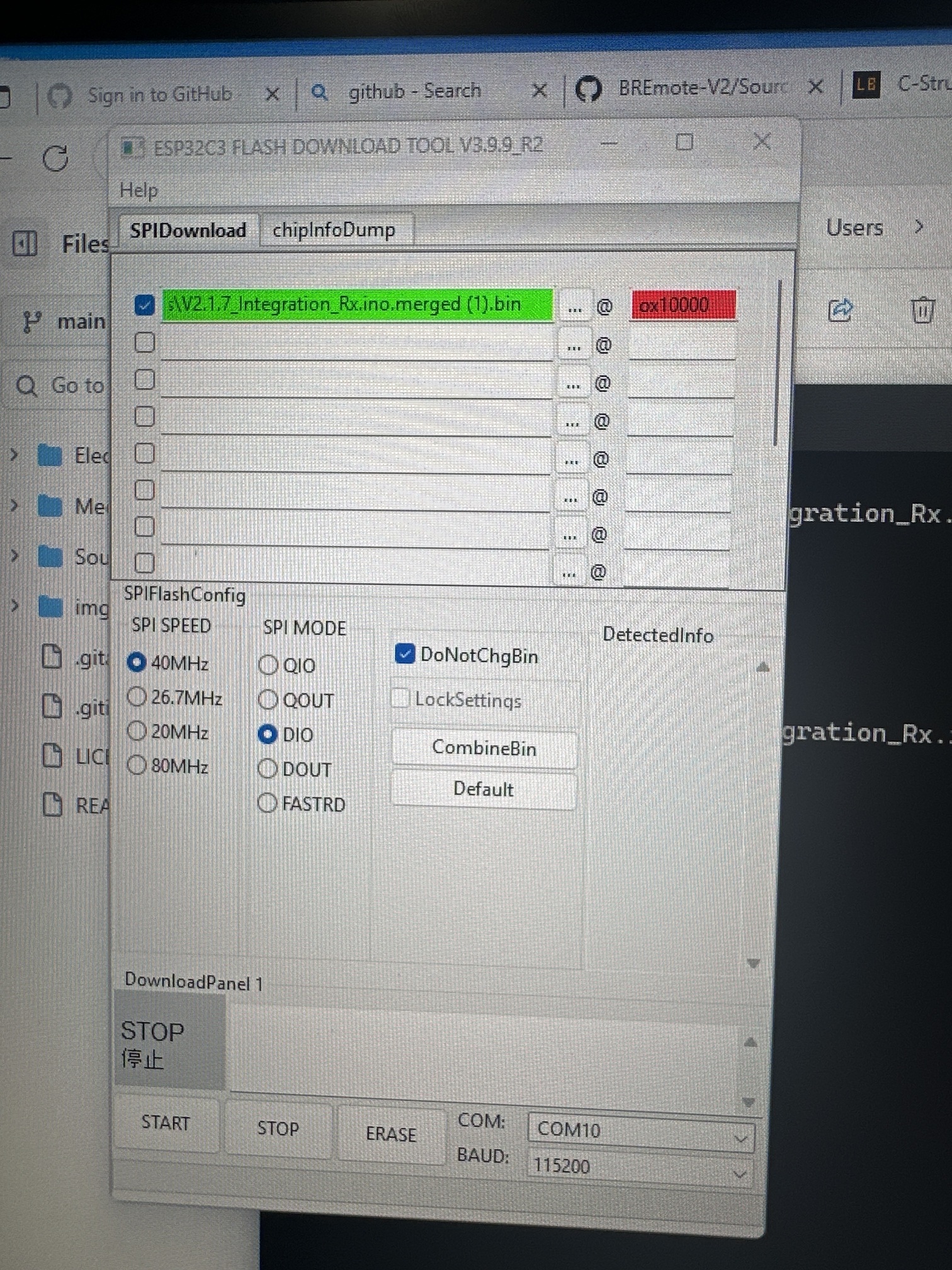This screenshot has height=1270, width=952.
Task: Toggle the DoNotChgBin checkbox
Action: pos(404,654)
